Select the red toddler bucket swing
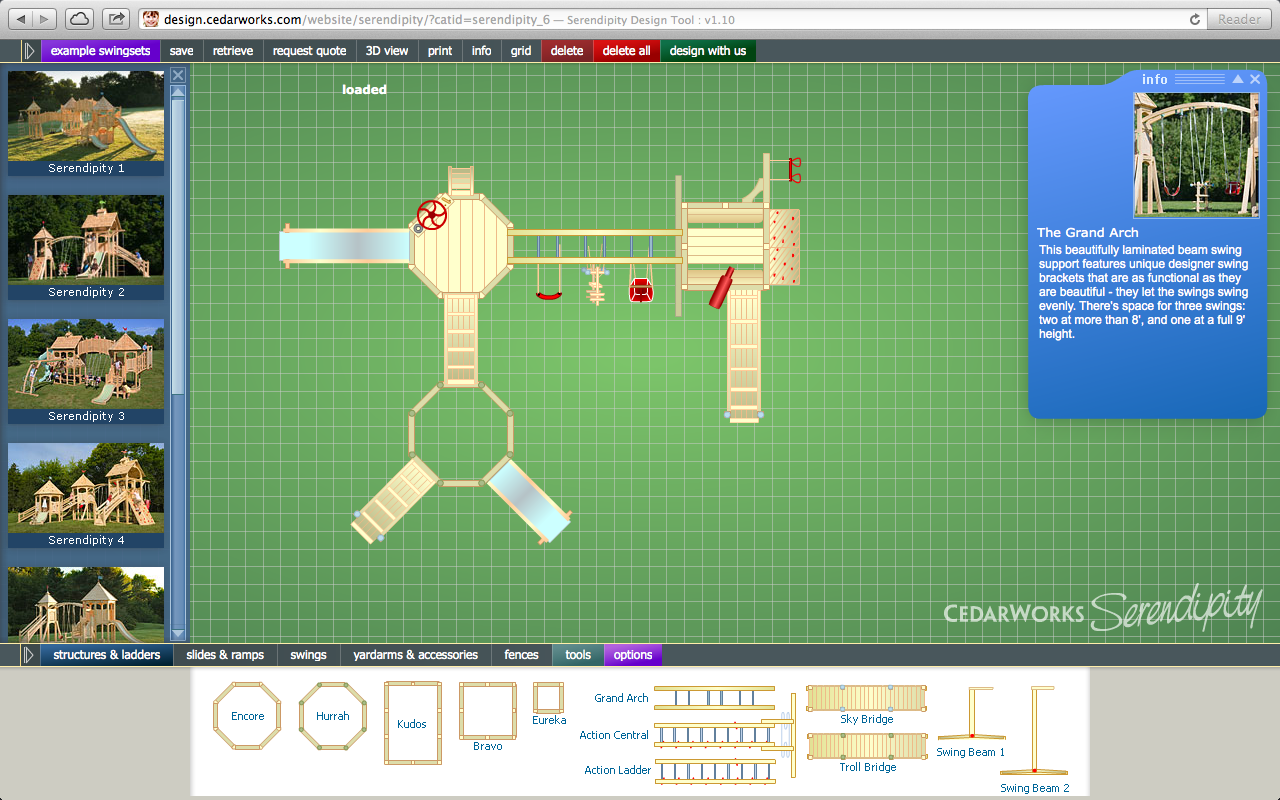 (x=641, y=290)
